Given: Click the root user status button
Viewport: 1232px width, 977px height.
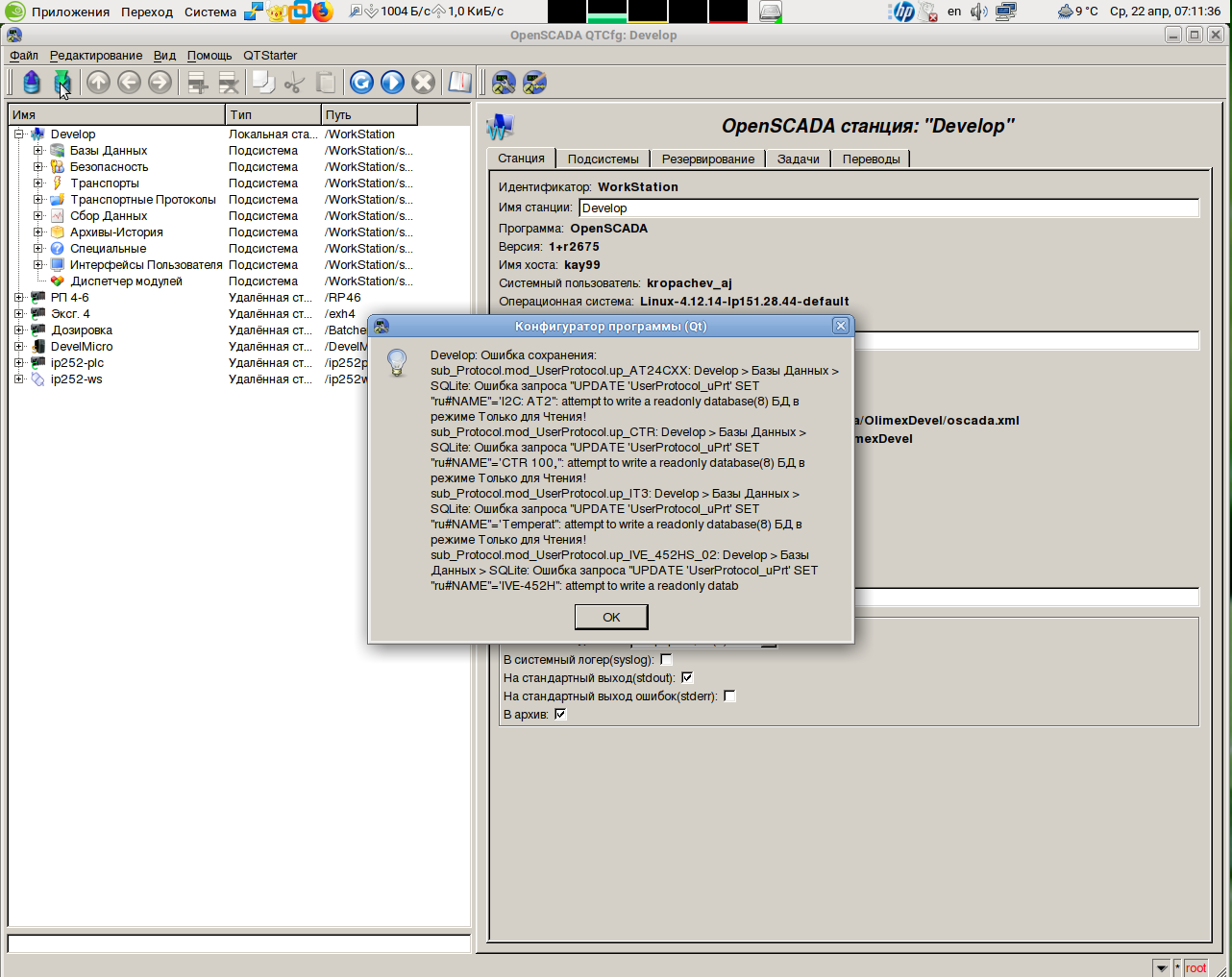Looking at the screenshot, I should 1195,967.
